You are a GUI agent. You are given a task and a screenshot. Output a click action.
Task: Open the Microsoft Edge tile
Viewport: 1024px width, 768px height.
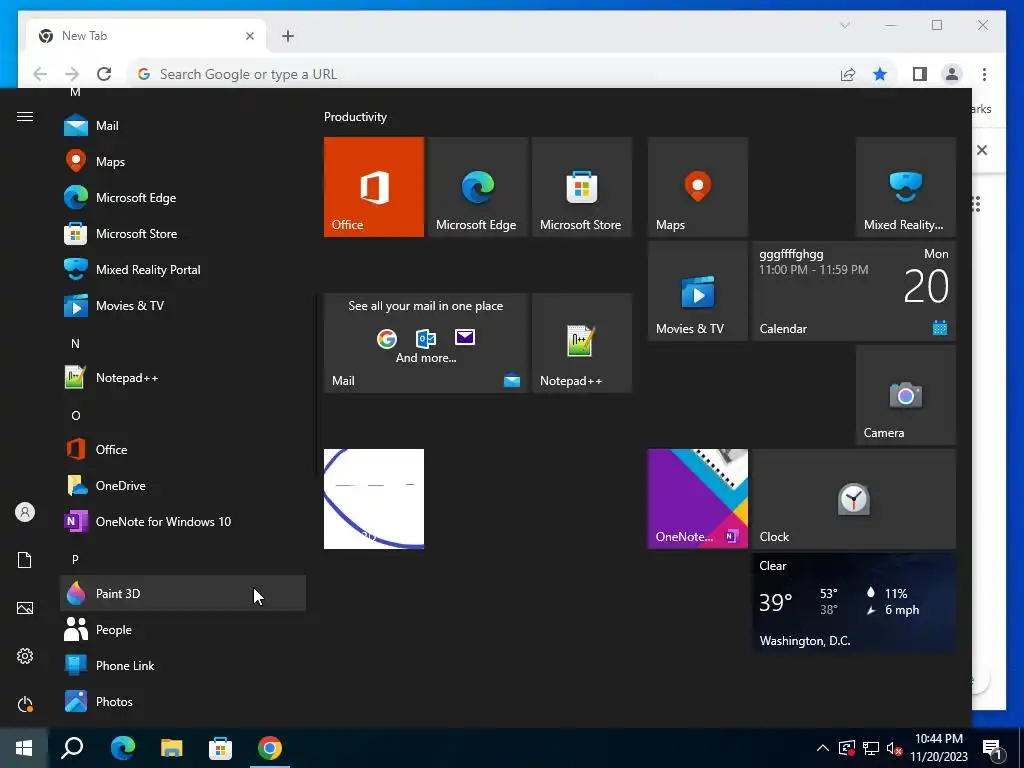point(477,187)
